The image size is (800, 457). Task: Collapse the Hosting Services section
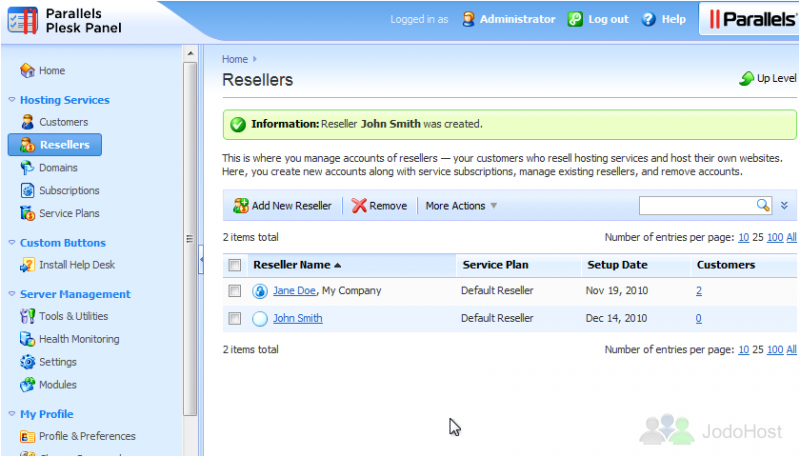coord(12,99)
